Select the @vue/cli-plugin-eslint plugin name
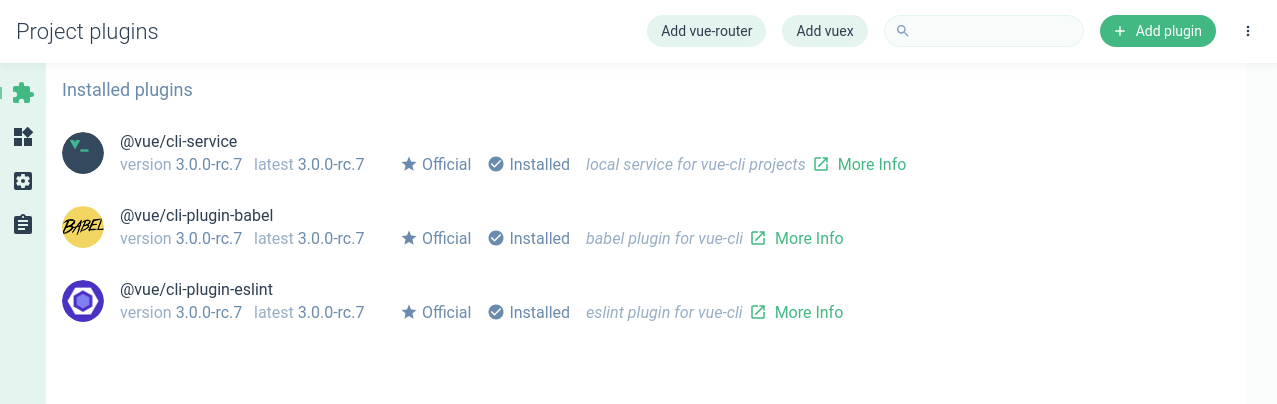 click(197, 289)
